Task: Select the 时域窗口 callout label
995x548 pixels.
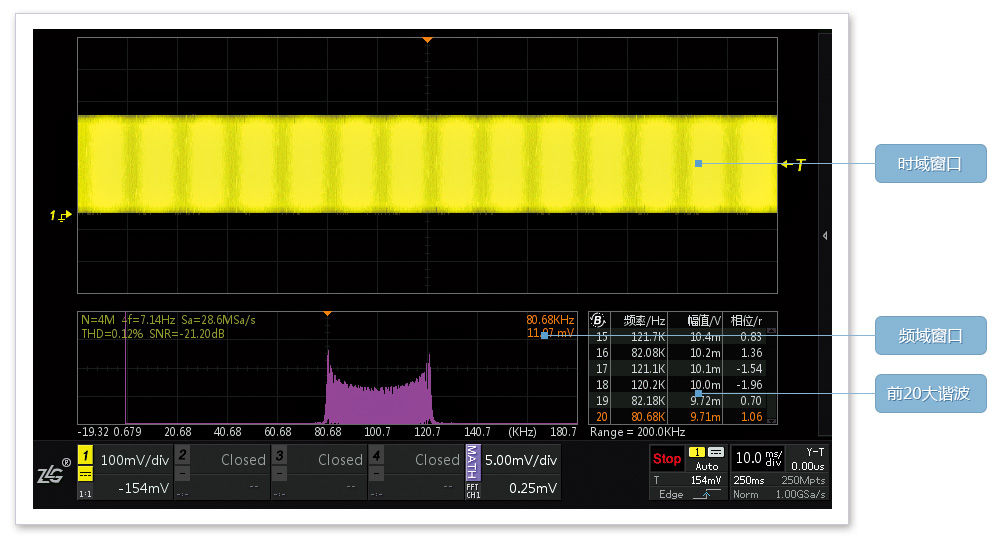Action: point(930,164)
